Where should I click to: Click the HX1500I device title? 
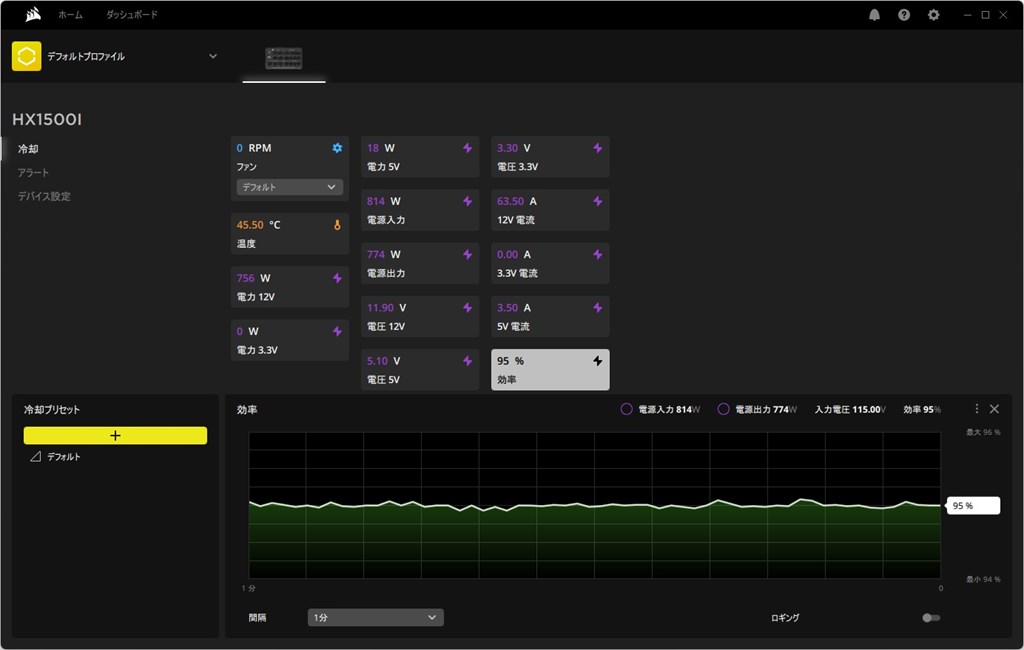(47, 120)
